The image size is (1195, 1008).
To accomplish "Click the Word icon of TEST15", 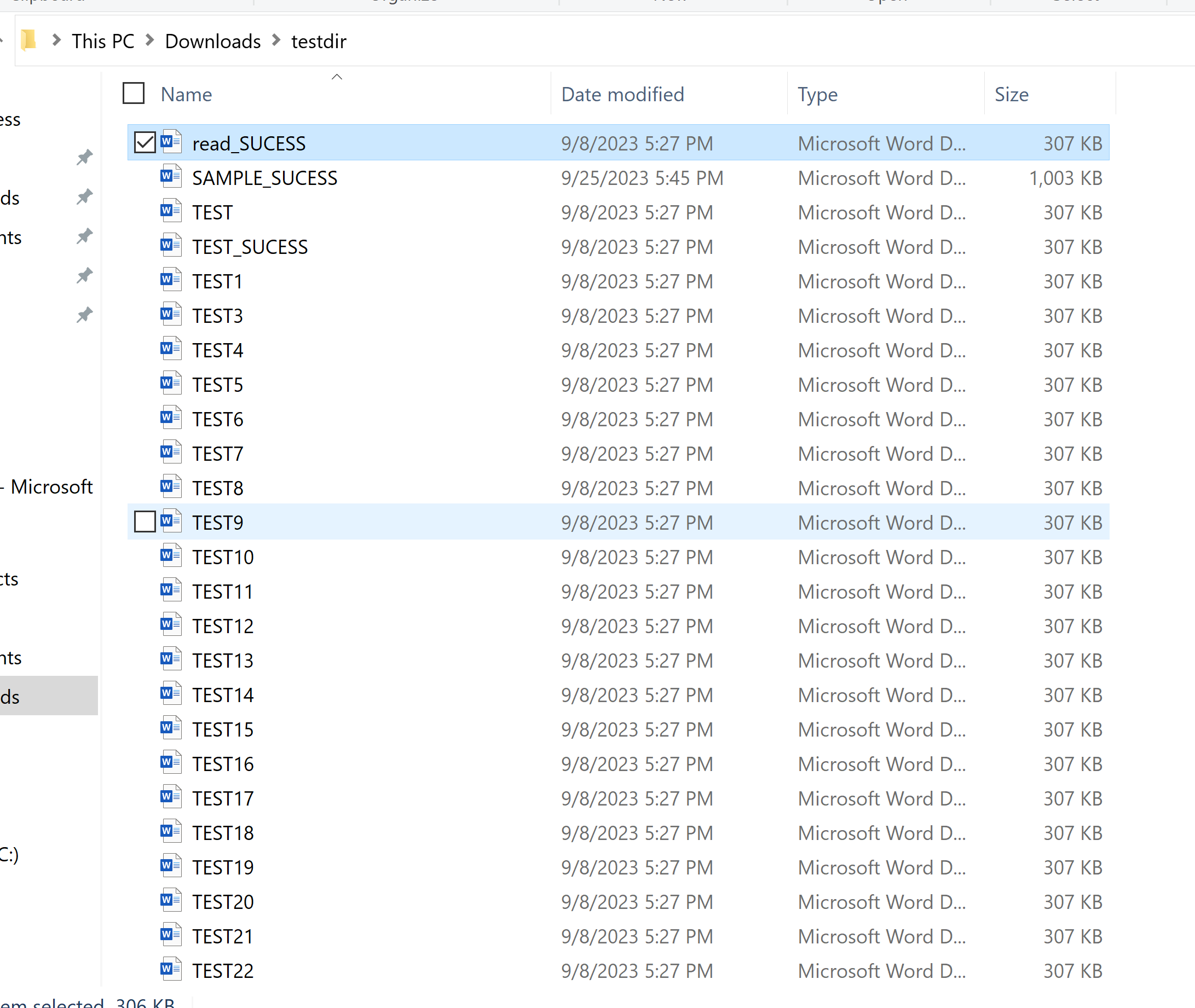I will pyautogui.click(x=171, y=728).
